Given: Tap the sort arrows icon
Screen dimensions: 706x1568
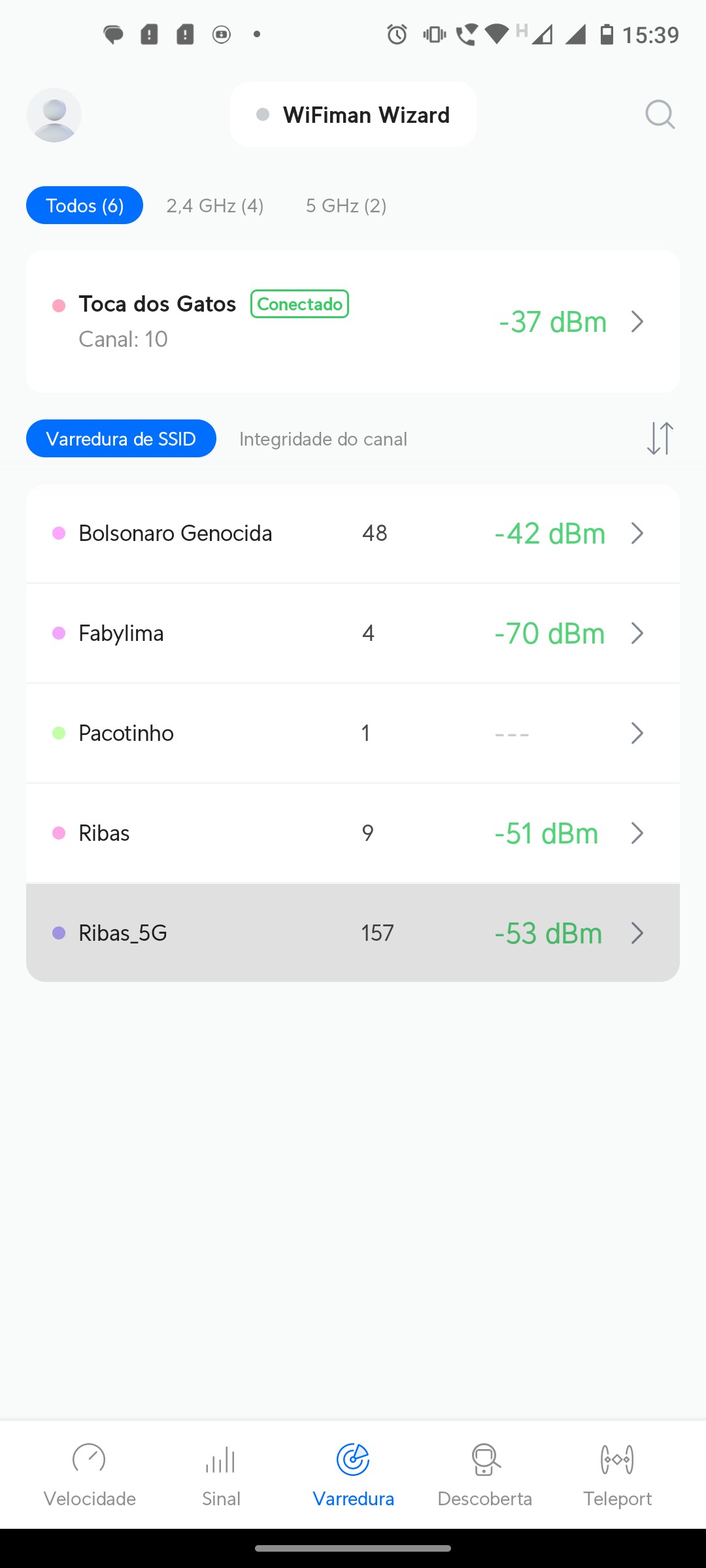Looking at the screenshot, I should tap(660, 438).
